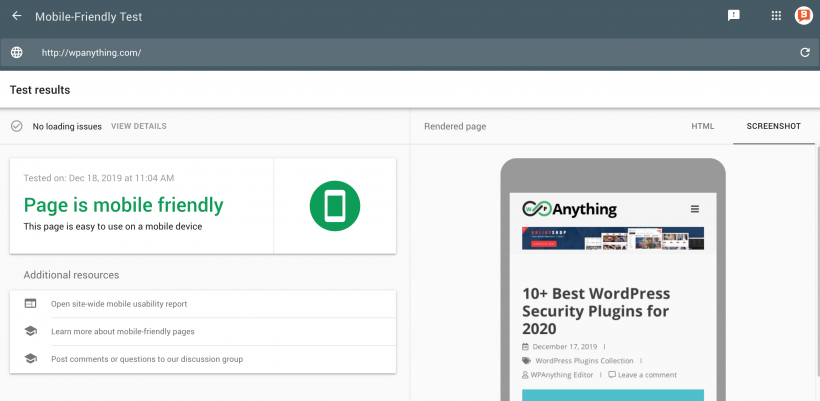
Task: Click the Rendered page label
Action: pyautogui.click(x=455, y=127)
